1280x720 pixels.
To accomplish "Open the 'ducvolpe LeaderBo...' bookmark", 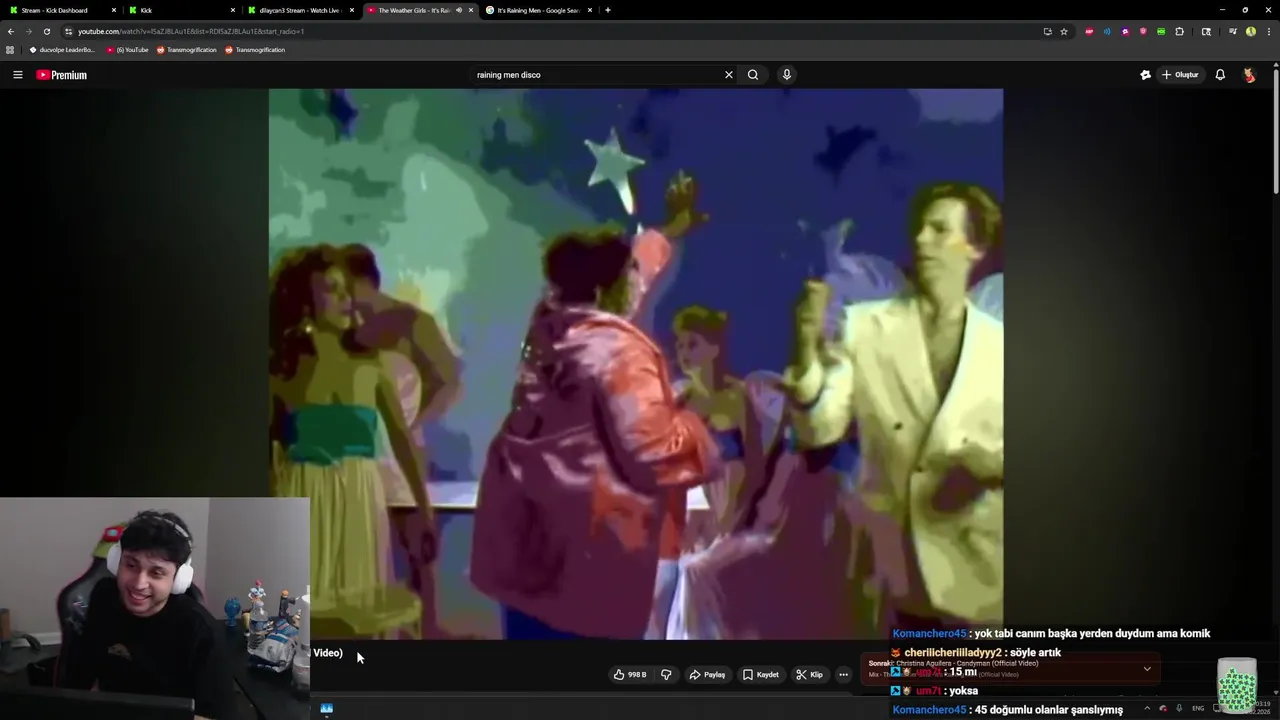I will click(63, 50).
